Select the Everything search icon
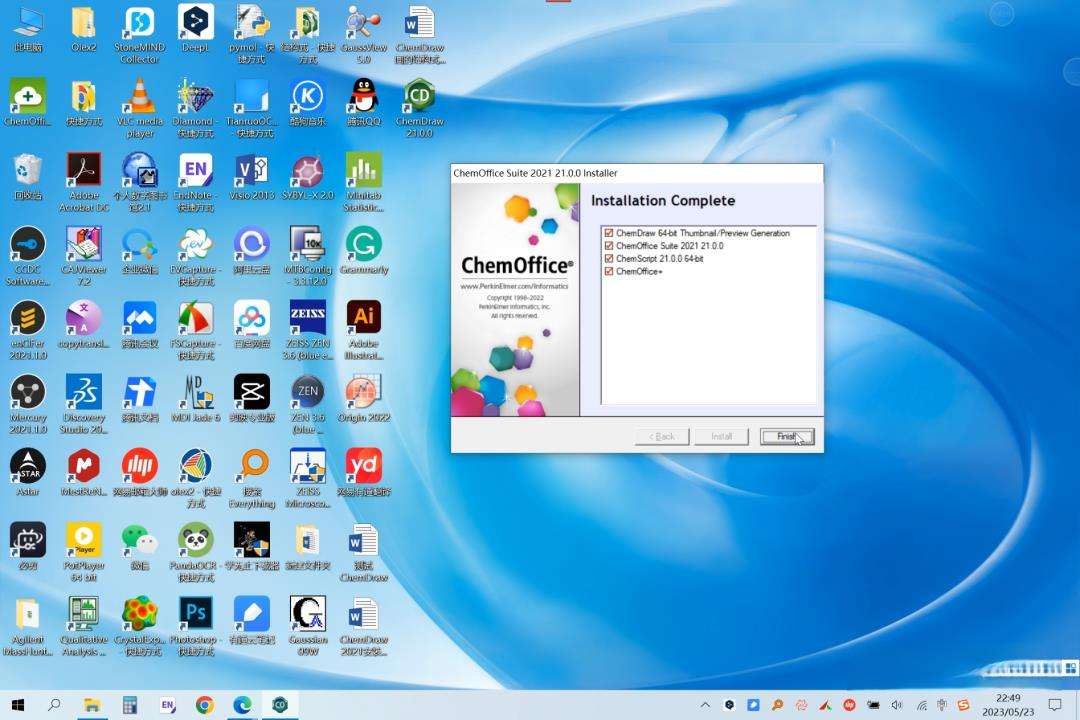Image resolution: width=1080 pixels, height=720 pixels. pyautogui.click(x=252, y=477)
